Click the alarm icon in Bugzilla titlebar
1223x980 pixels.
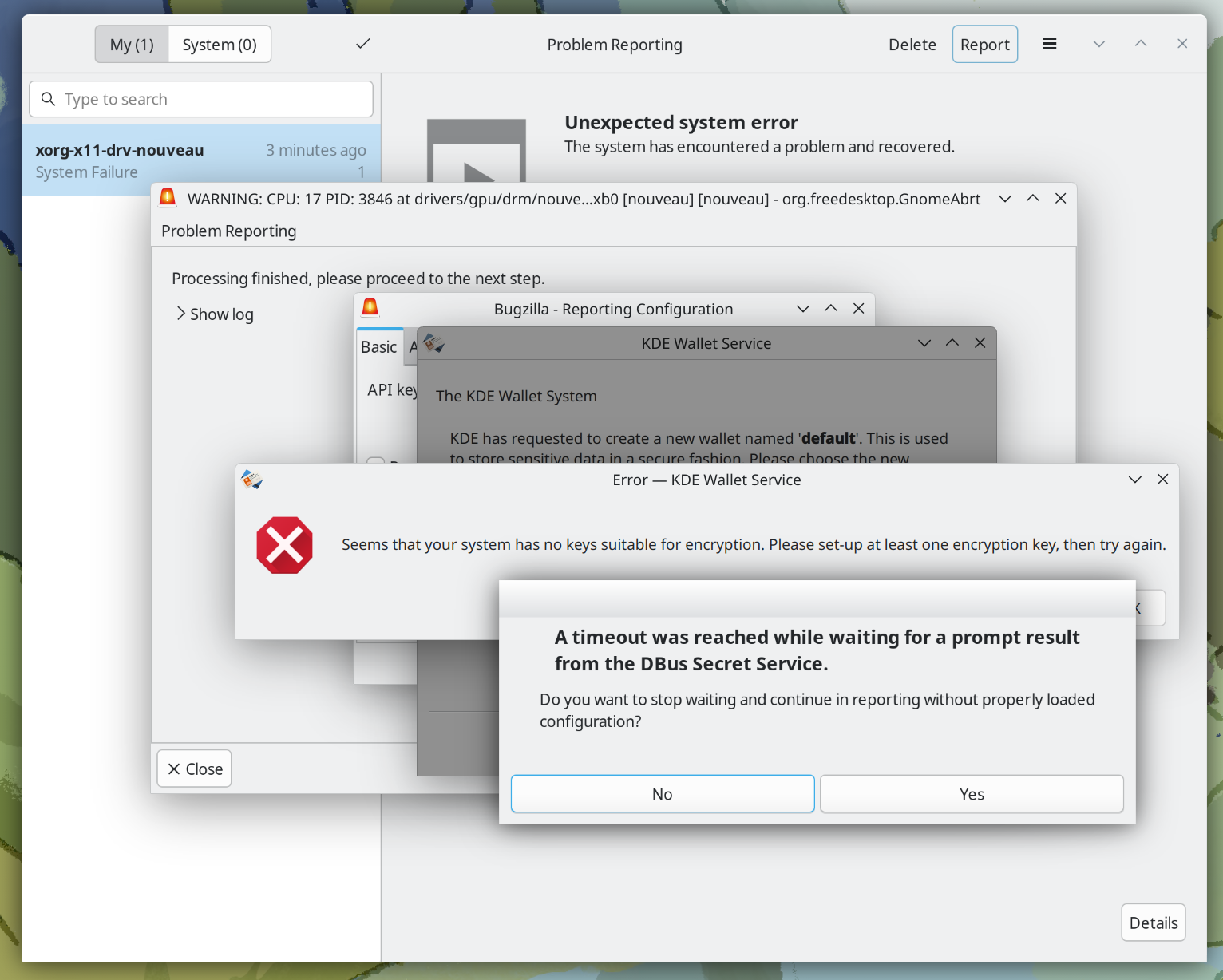coord(370,308)
